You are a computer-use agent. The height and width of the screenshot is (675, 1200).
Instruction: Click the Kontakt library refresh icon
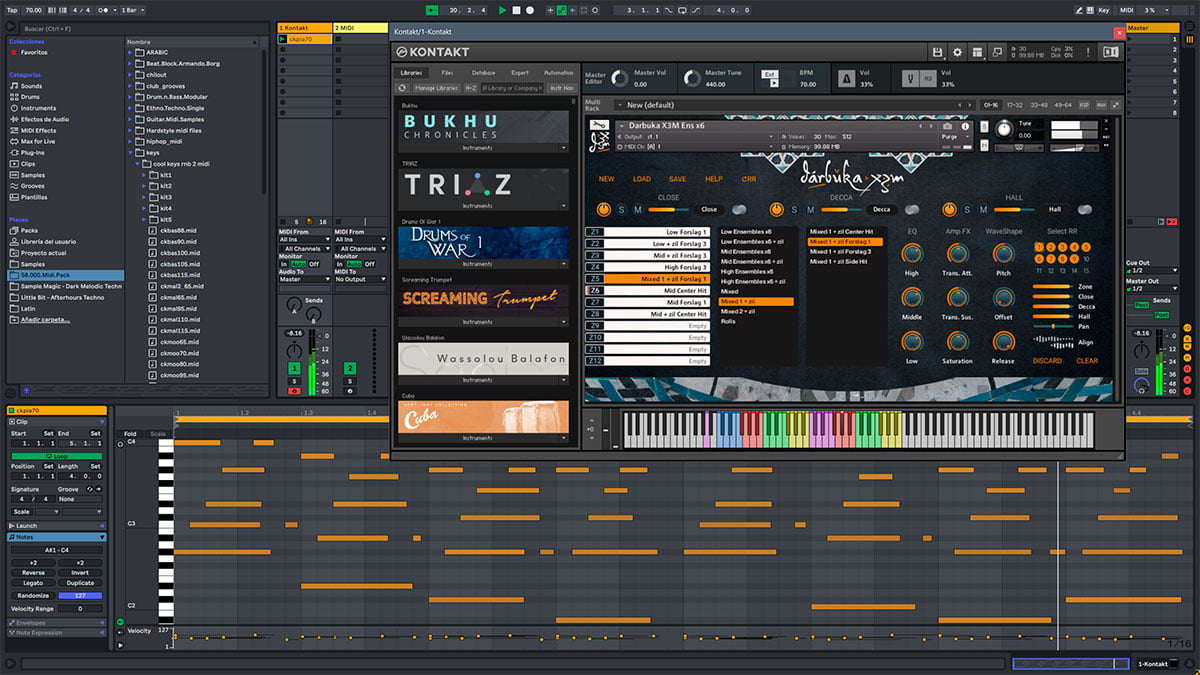[404, 88]
